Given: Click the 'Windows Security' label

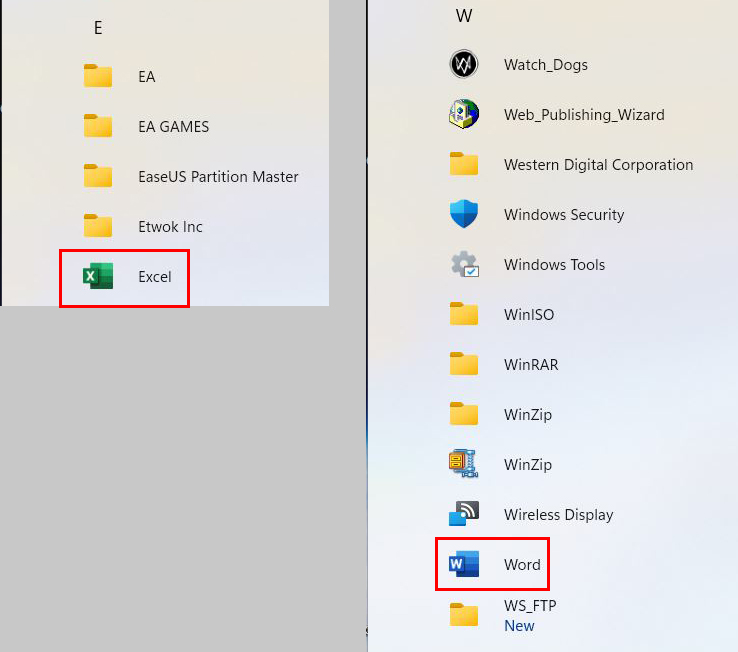Looking at the screenshot, I should click(x=564, y=215).
